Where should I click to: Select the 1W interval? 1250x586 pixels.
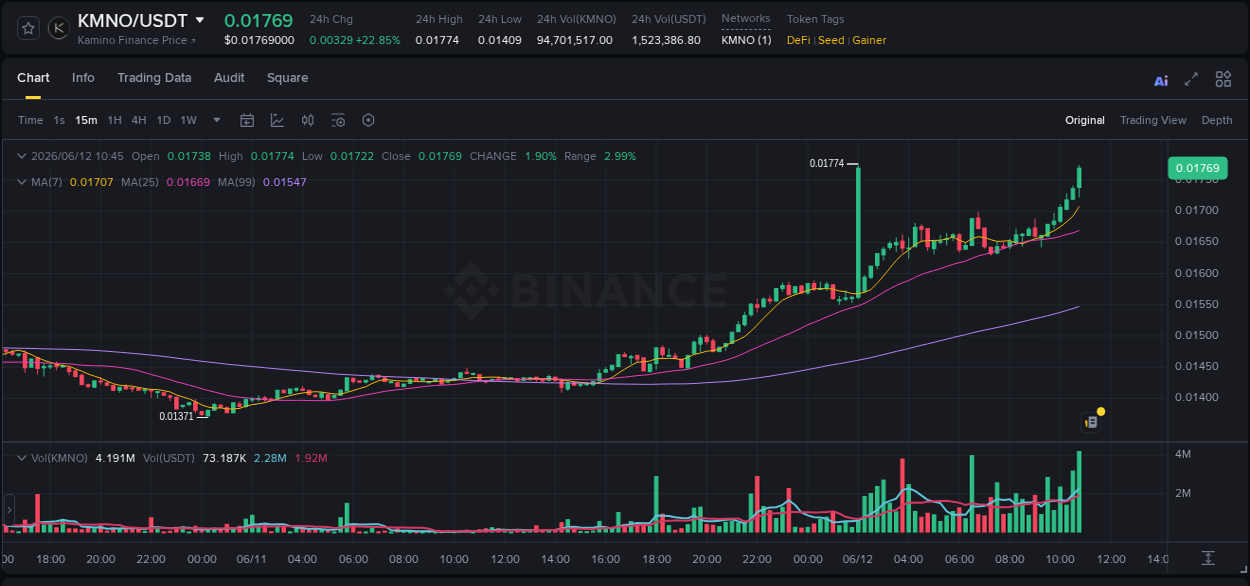[x=188, y=120]
